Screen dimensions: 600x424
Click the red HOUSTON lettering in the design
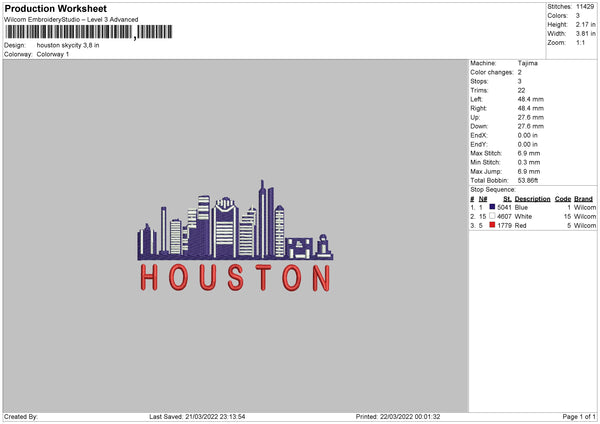coord(235,277)
